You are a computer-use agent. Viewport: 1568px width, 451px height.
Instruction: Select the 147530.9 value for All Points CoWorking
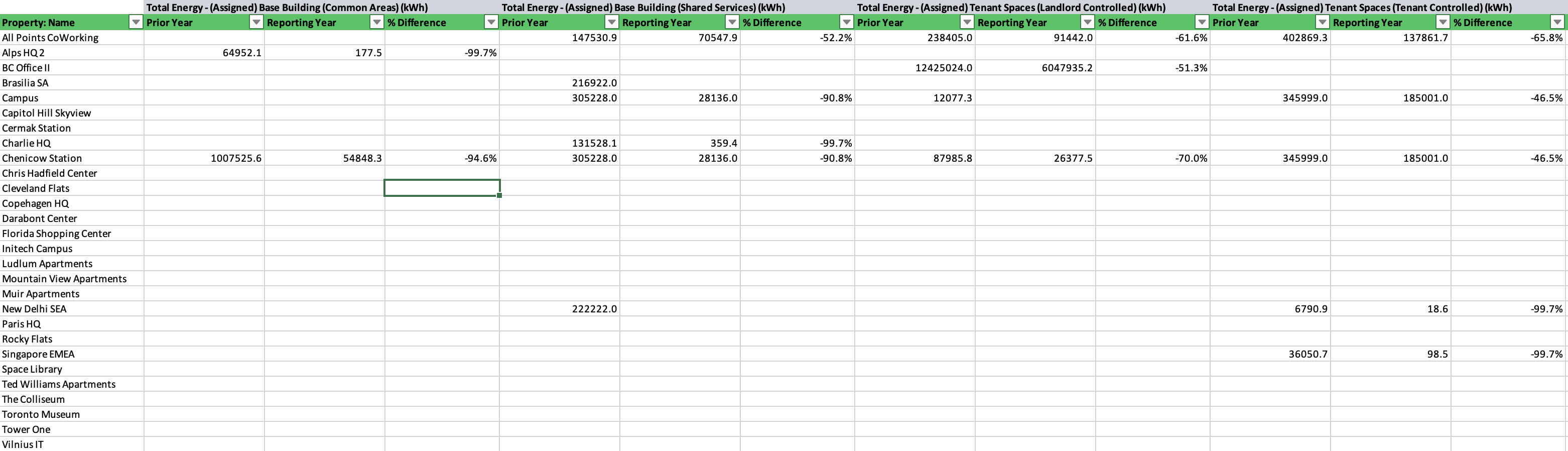560,38
